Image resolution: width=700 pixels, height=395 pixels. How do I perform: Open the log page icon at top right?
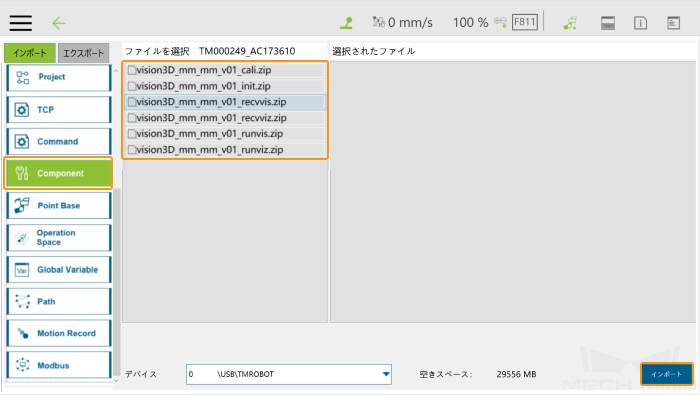coord(673,23)
